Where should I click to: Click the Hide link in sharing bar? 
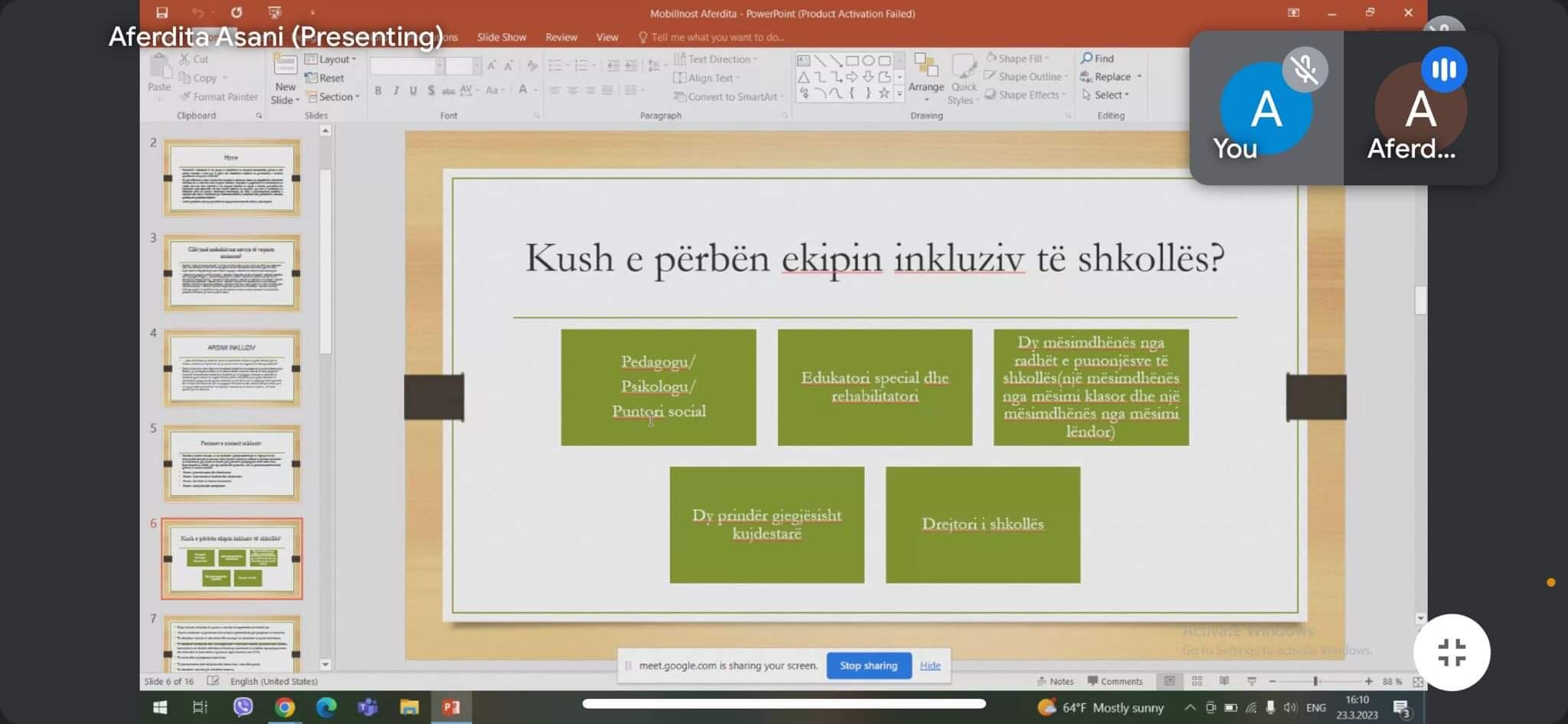[930, 665]
